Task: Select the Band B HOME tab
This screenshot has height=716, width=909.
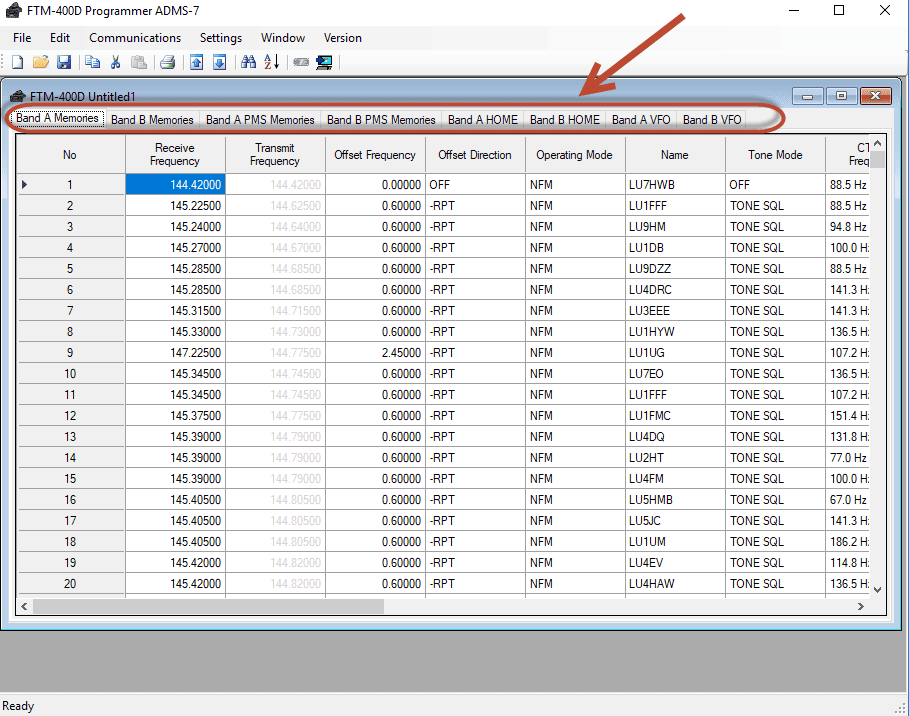Action: 565,120
